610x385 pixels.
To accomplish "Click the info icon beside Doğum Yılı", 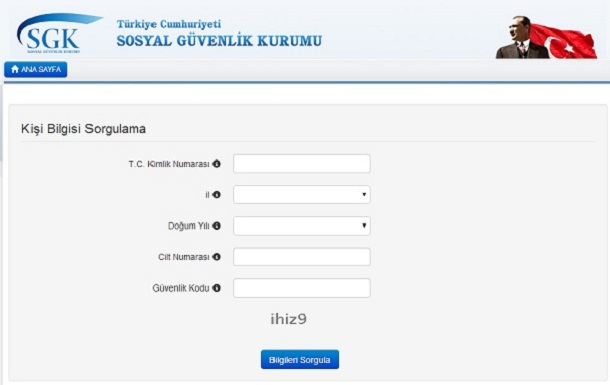I will click(217, 226).
